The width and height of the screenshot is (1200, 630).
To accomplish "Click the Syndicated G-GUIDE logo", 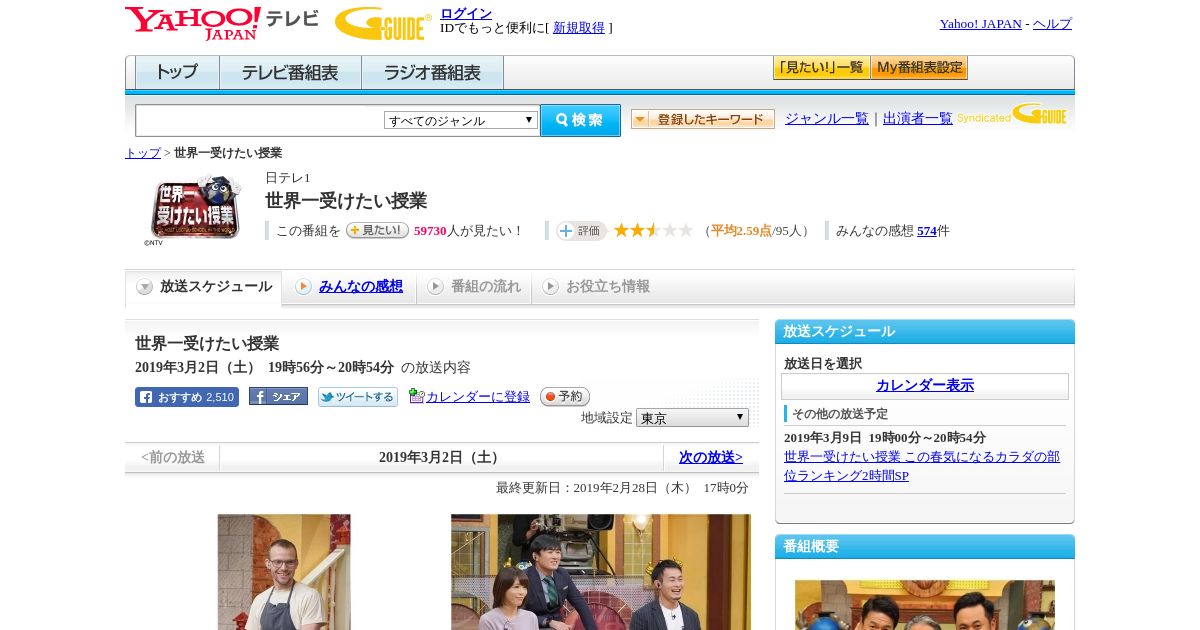I will pos(1012,114).
